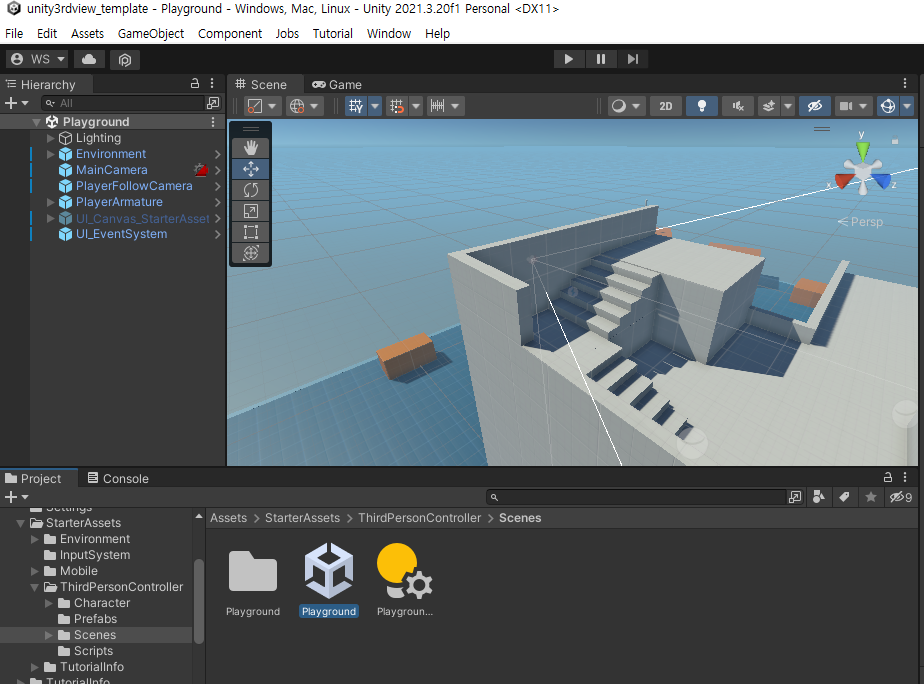Screen dimensions: 924x684
Task: Open the GameObject menu
Action: click(x=151, y=34)
